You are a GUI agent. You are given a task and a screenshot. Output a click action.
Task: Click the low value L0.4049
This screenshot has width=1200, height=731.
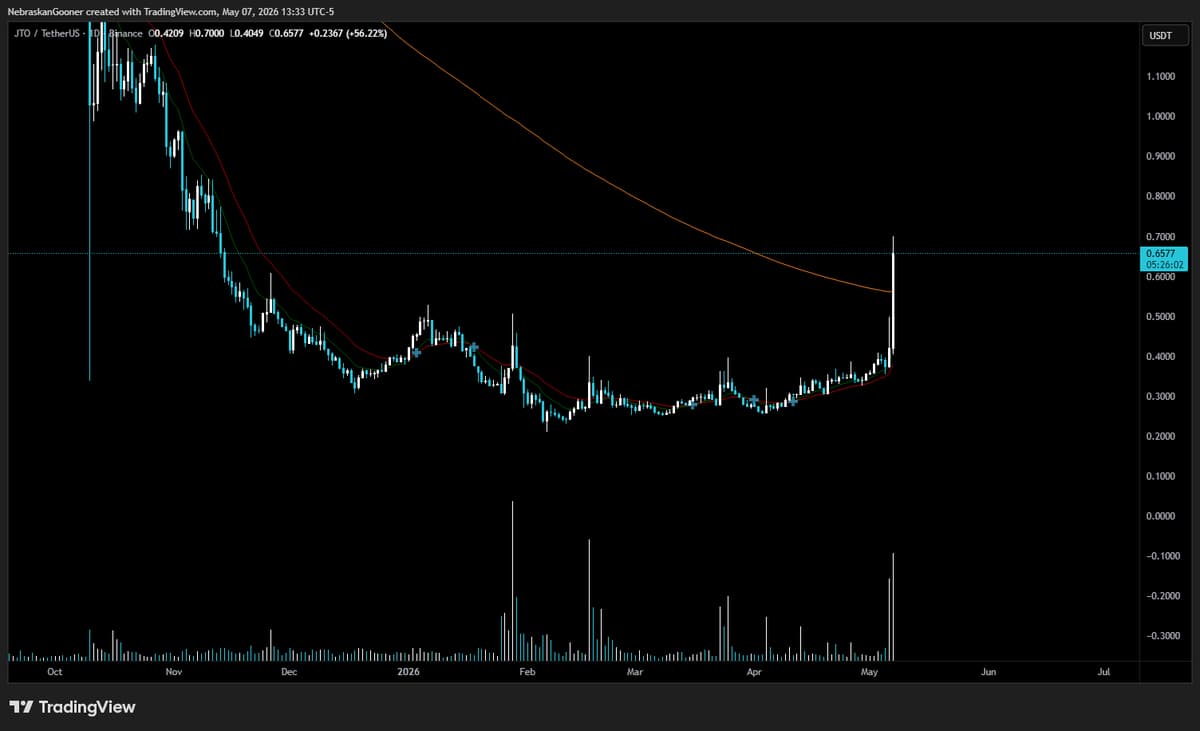(x=246, y=33)
